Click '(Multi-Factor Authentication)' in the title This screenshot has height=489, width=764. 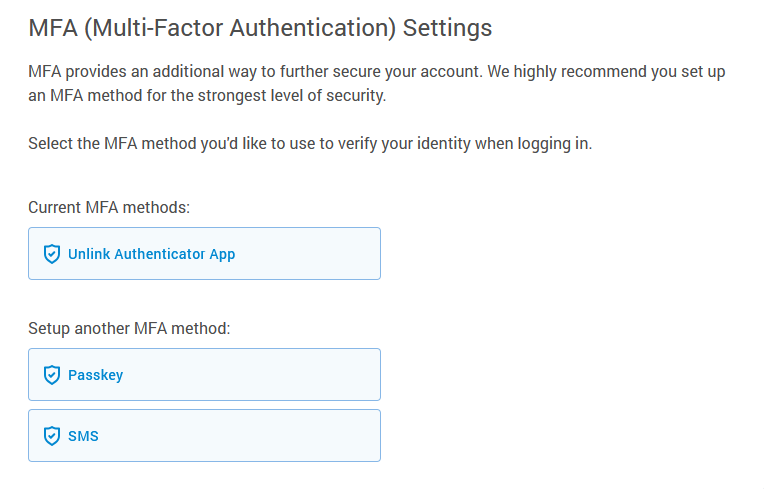[x=240, y=28]
